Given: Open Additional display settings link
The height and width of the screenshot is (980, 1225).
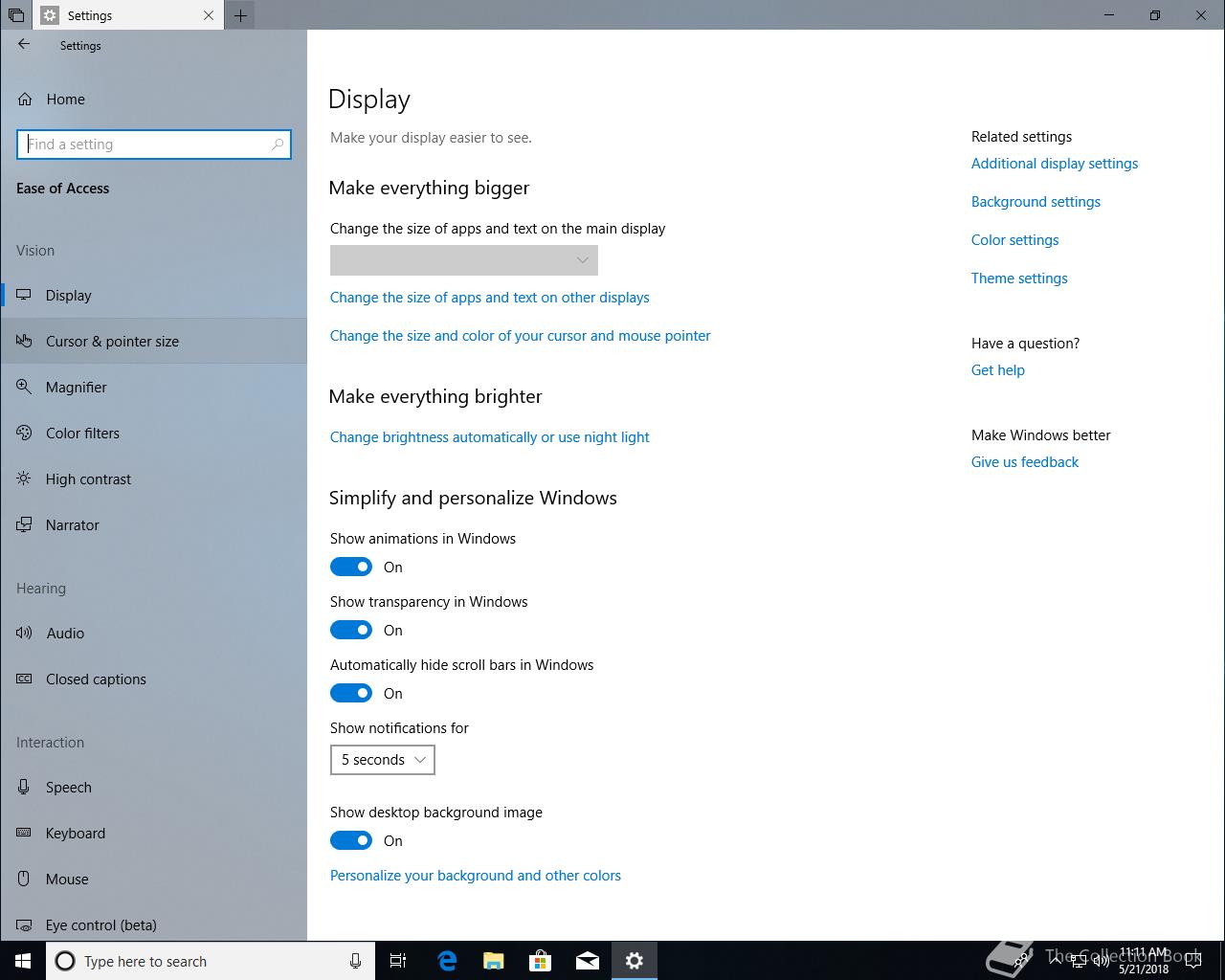Looking at the screenshot, I should 1055,164.
